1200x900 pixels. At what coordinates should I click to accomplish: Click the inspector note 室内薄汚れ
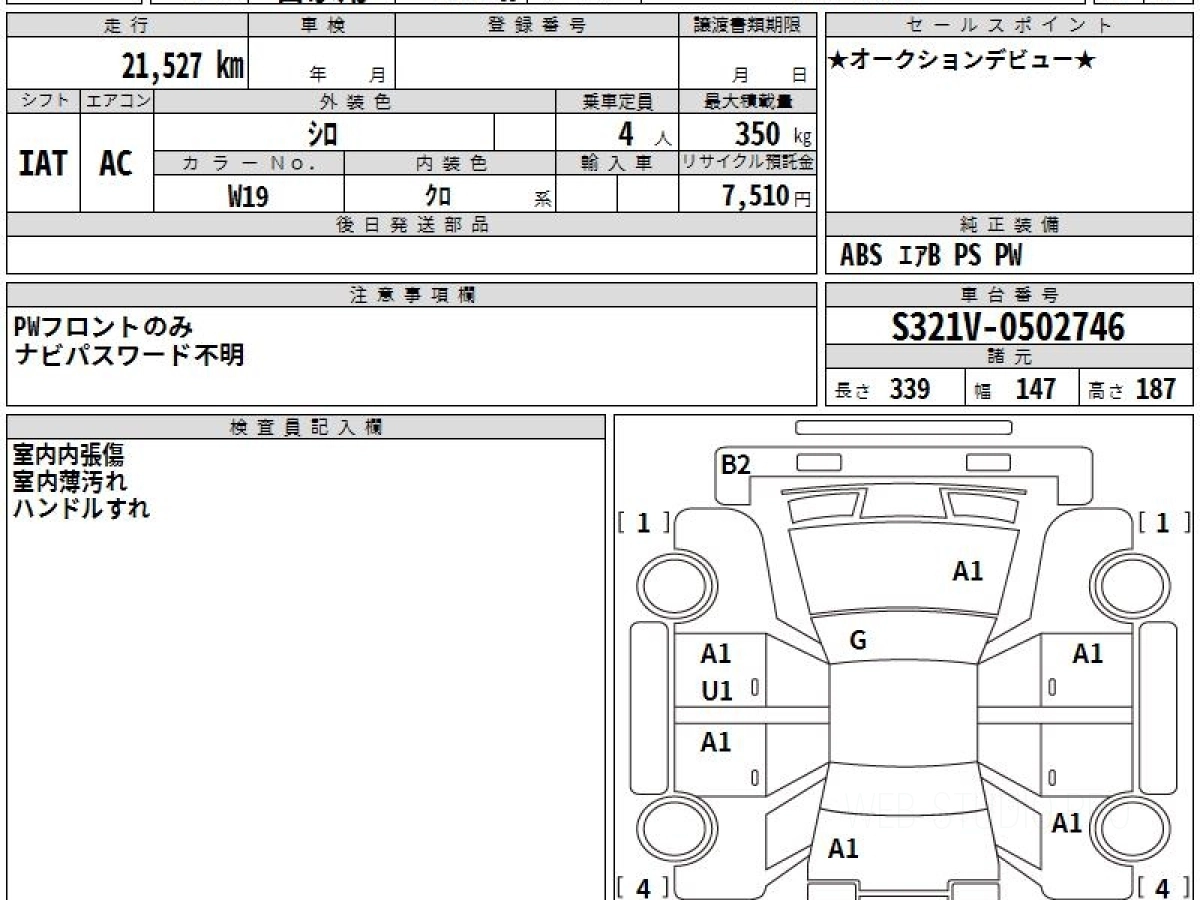pyautogui.click(x=70, y=481)
